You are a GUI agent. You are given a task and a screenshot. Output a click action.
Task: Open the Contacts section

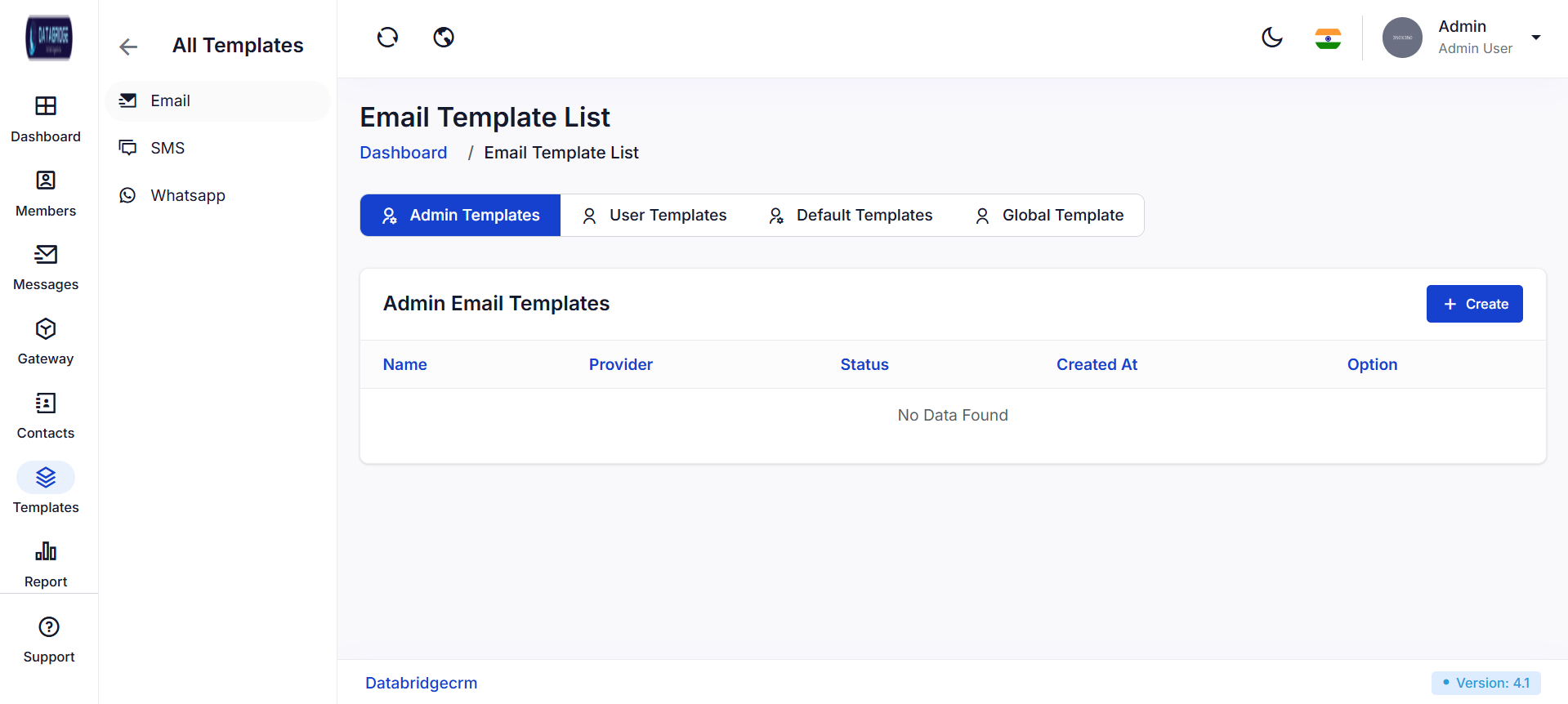(46, 403)
